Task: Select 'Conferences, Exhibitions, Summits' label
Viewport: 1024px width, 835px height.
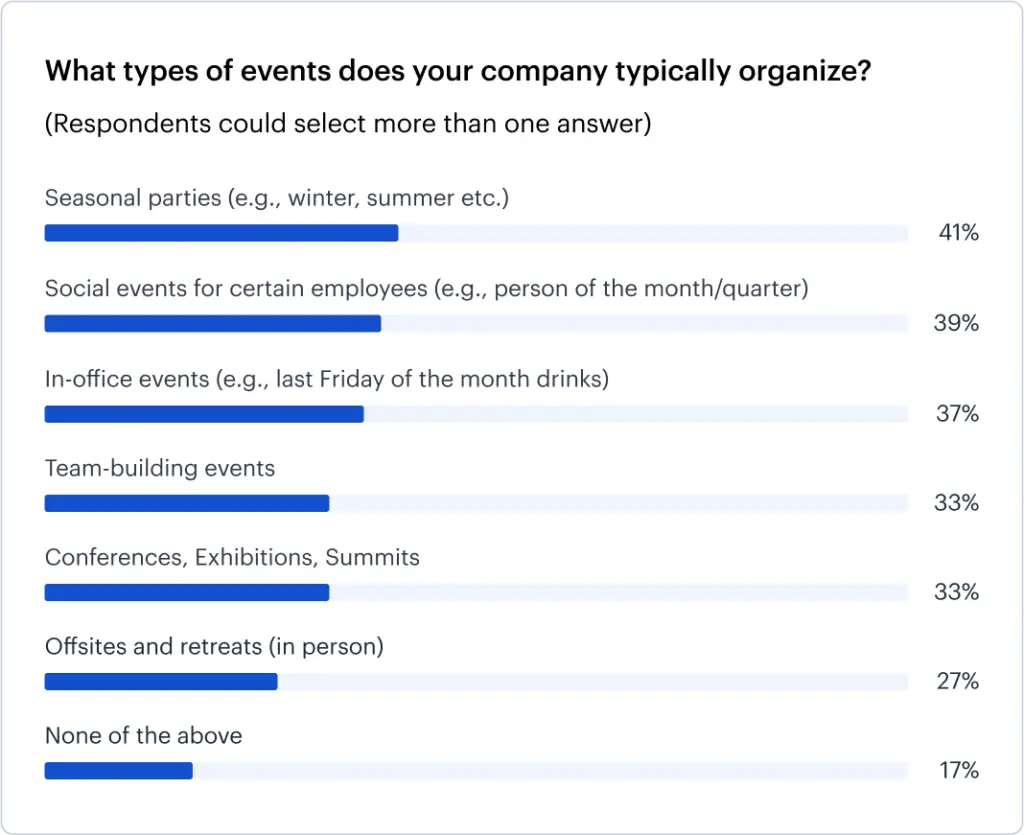Action: pyautogui.click(x=232, y=558)
